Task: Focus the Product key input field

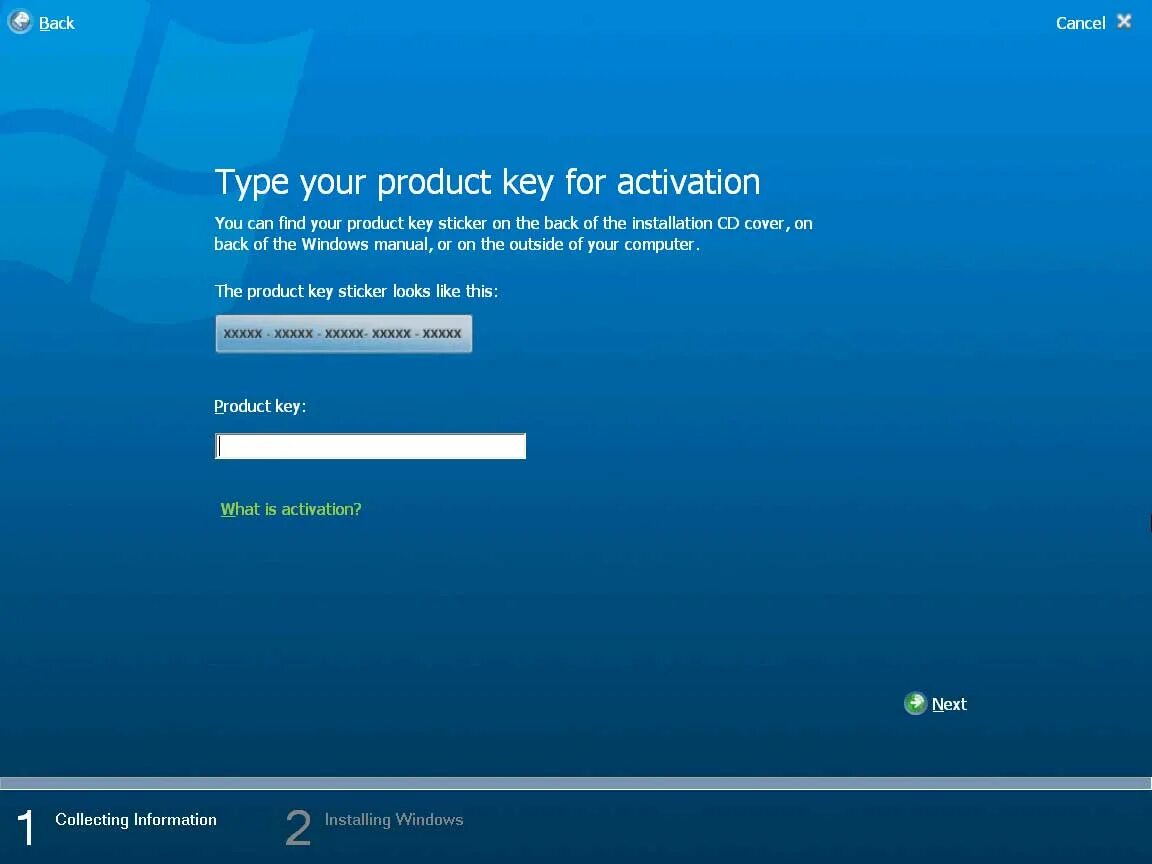Action: coord(370,446)
